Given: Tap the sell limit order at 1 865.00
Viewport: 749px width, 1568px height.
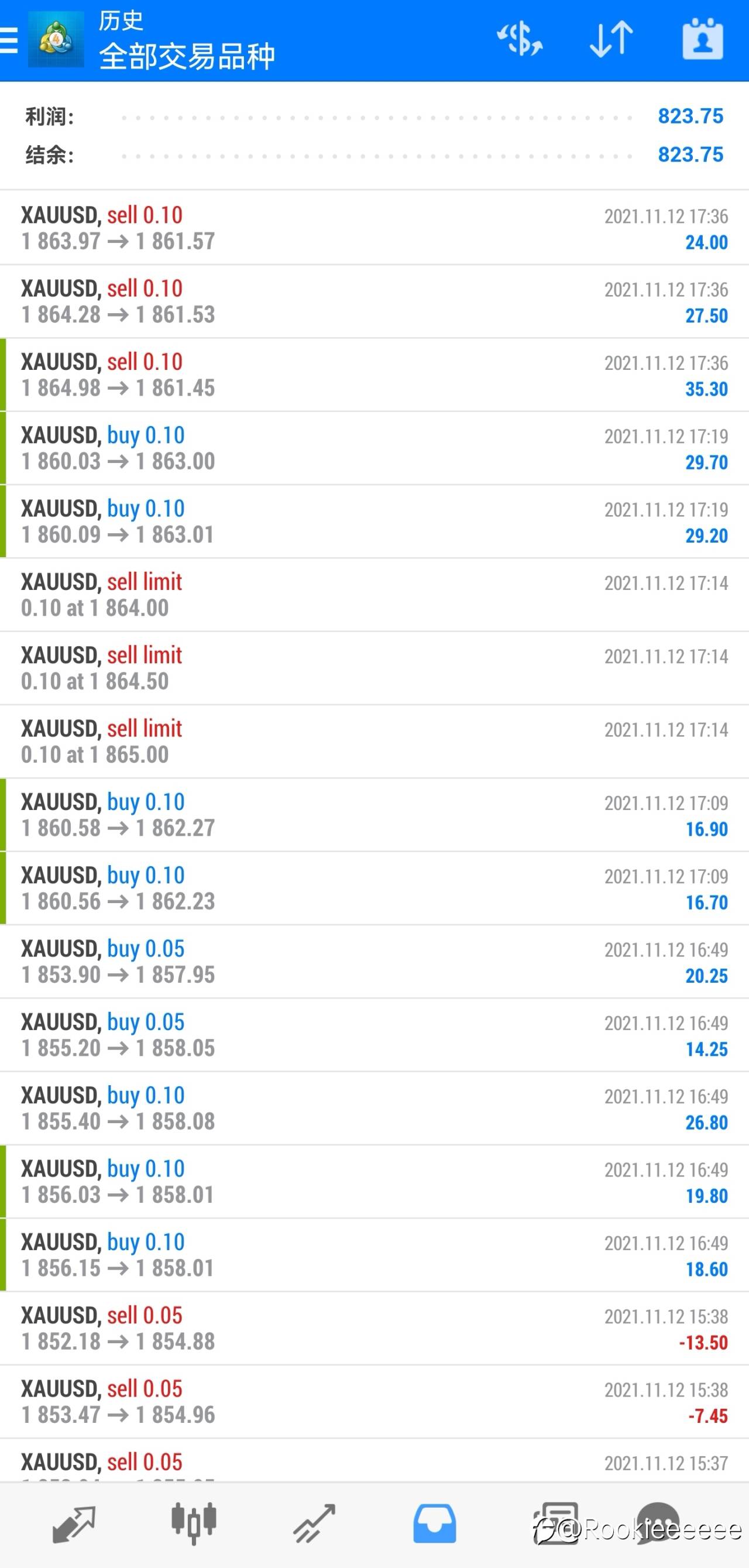Looking at the screenshot, I should tap(374, 742).
